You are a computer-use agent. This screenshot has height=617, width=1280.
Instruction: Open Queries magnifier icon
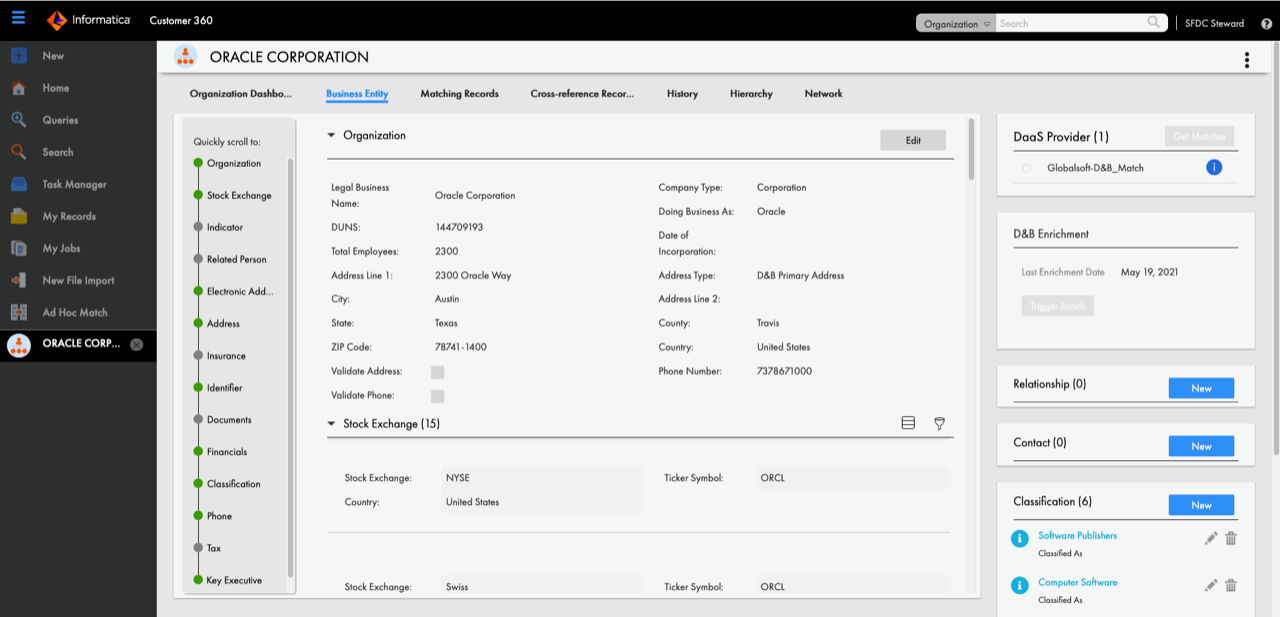pyautogui.click(x=18, y=120)
